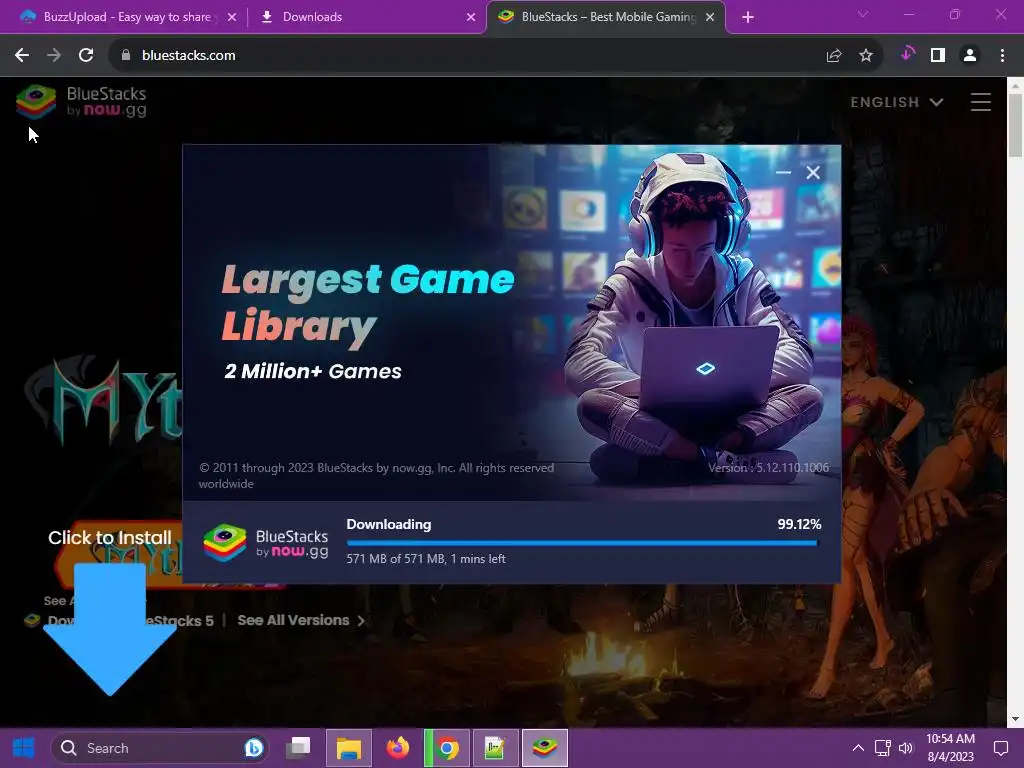This screenshot has height=768, width=1024.
Task: Close the BuzzUpload tab
Action: (x=232, y=18)
